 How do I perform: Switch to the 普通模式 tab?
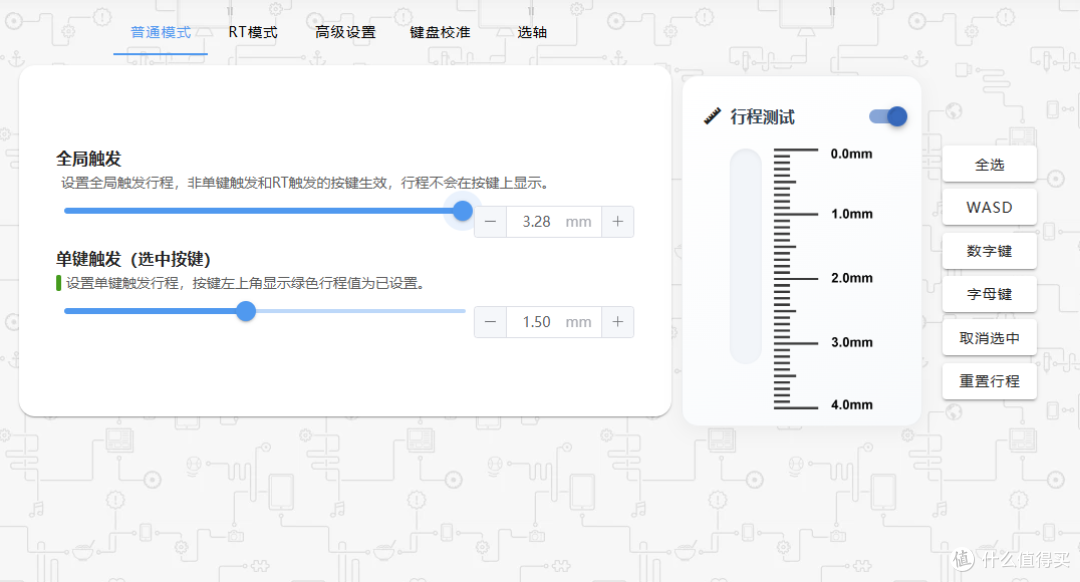click(160, 32)
